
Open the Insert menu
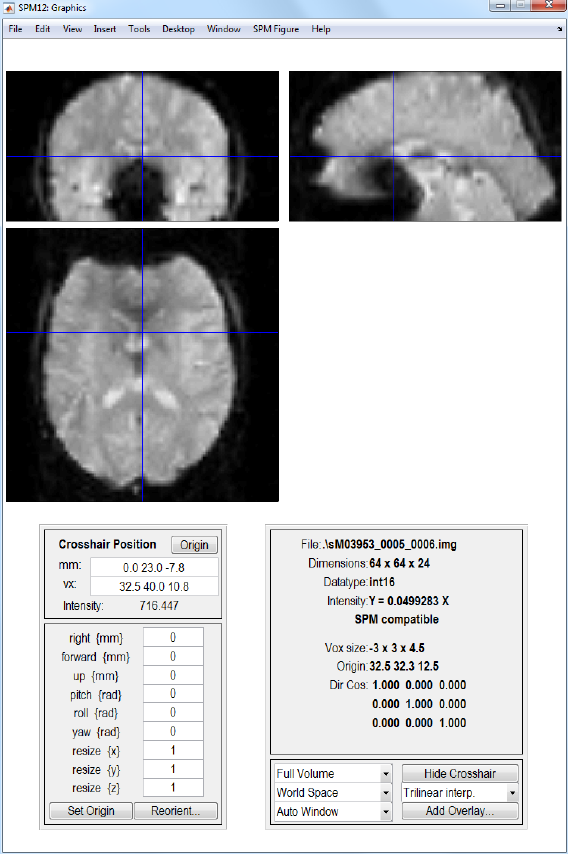105,29
